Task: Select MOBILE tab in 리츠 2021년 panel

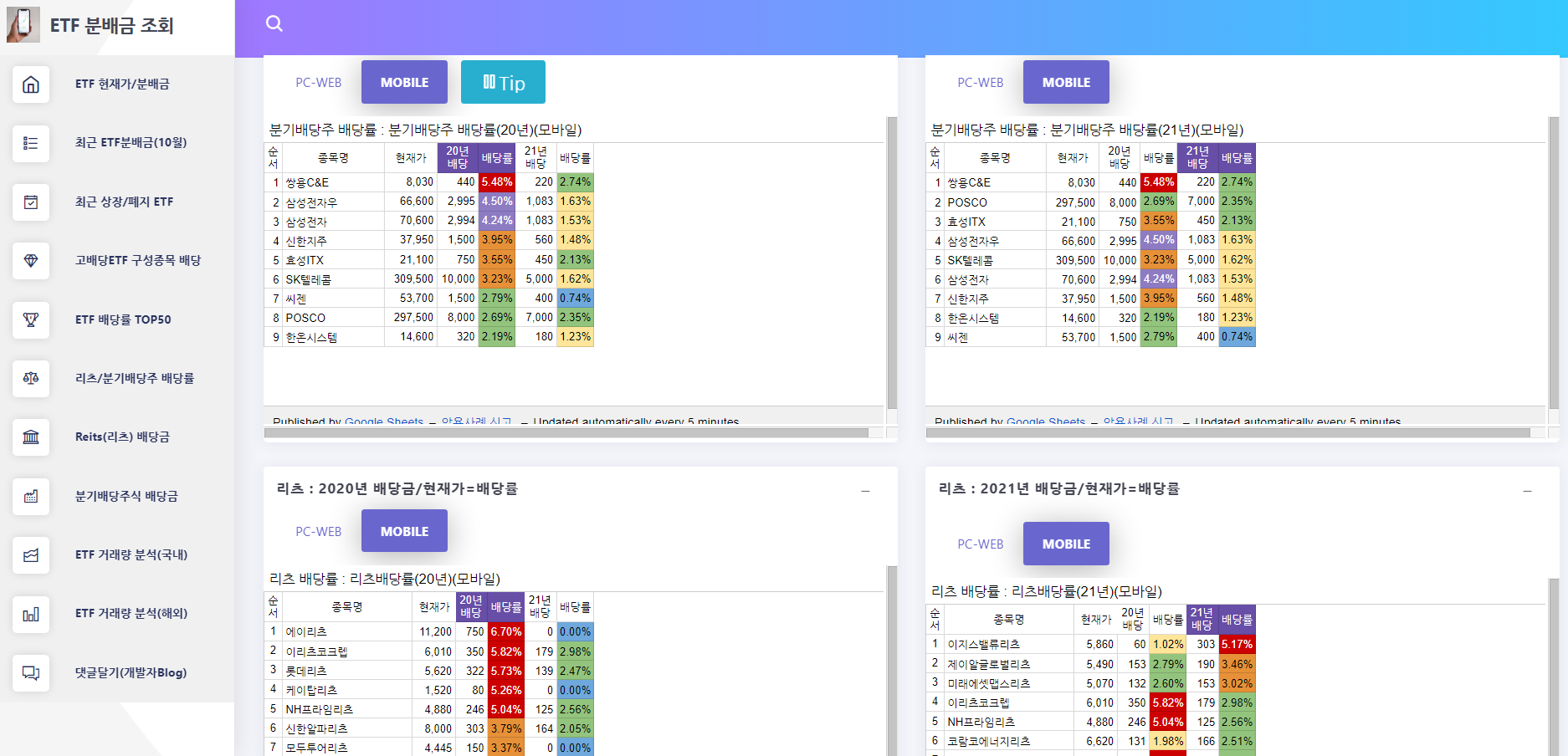Action: point(1066,544)
